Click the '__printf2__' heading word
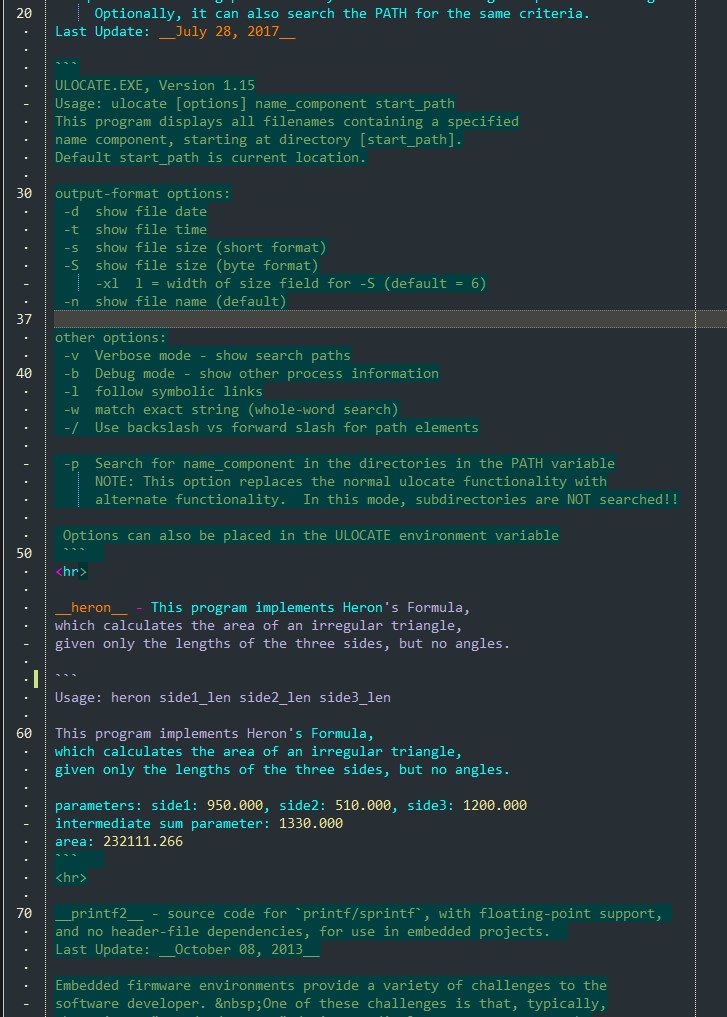This screenshot has height=1017, width=727. click(99, 914)
